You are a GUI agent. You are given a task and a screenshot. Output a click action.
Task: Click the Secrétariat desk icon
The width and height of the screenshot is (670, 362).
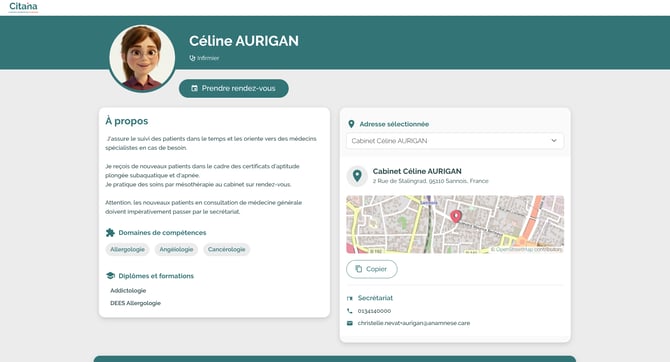(350, 298)
